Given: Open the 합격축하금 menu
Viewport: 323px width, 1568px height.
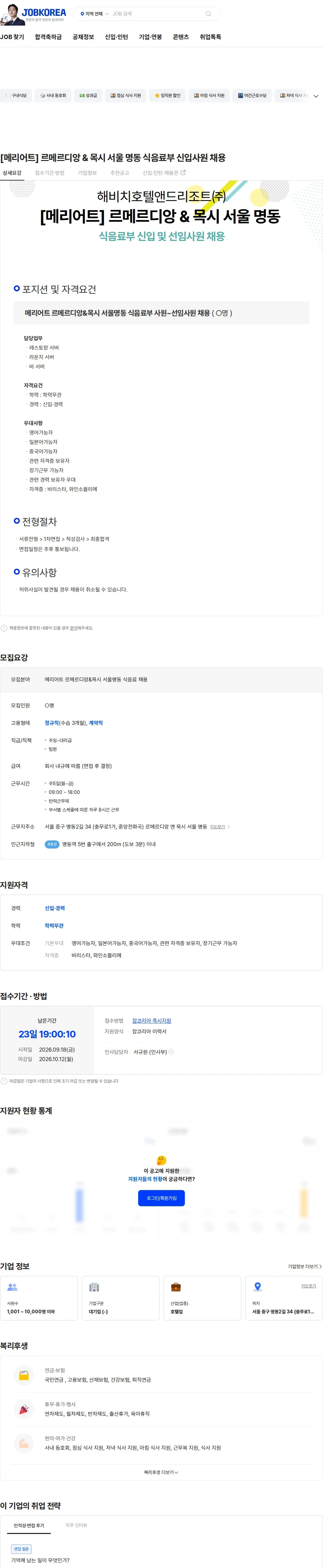Looking at the screenshot, I should point(48,37).
